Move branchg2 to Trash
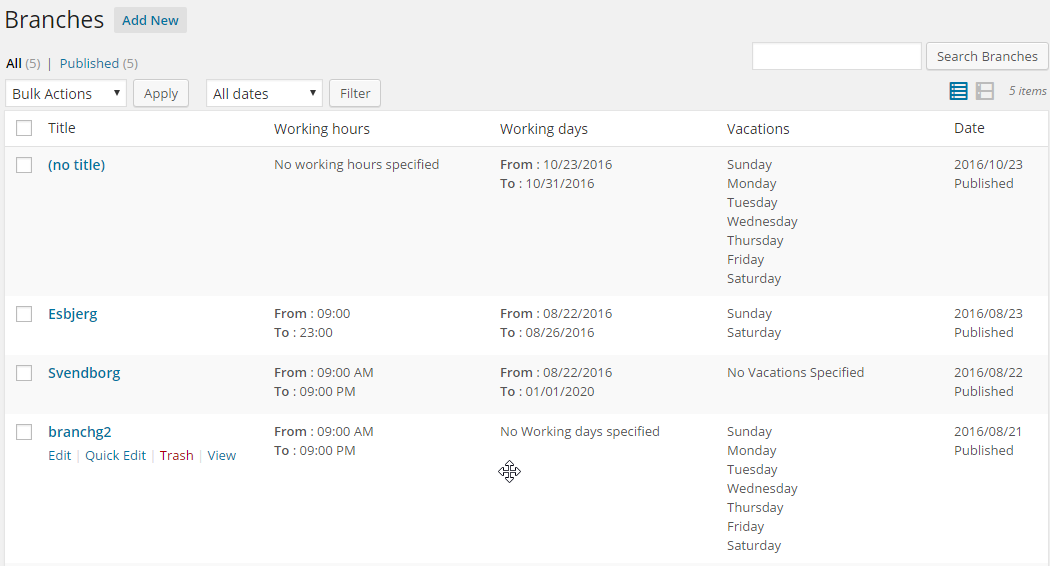Viewport: 1050px width, 566px height. tap(176, 455)
